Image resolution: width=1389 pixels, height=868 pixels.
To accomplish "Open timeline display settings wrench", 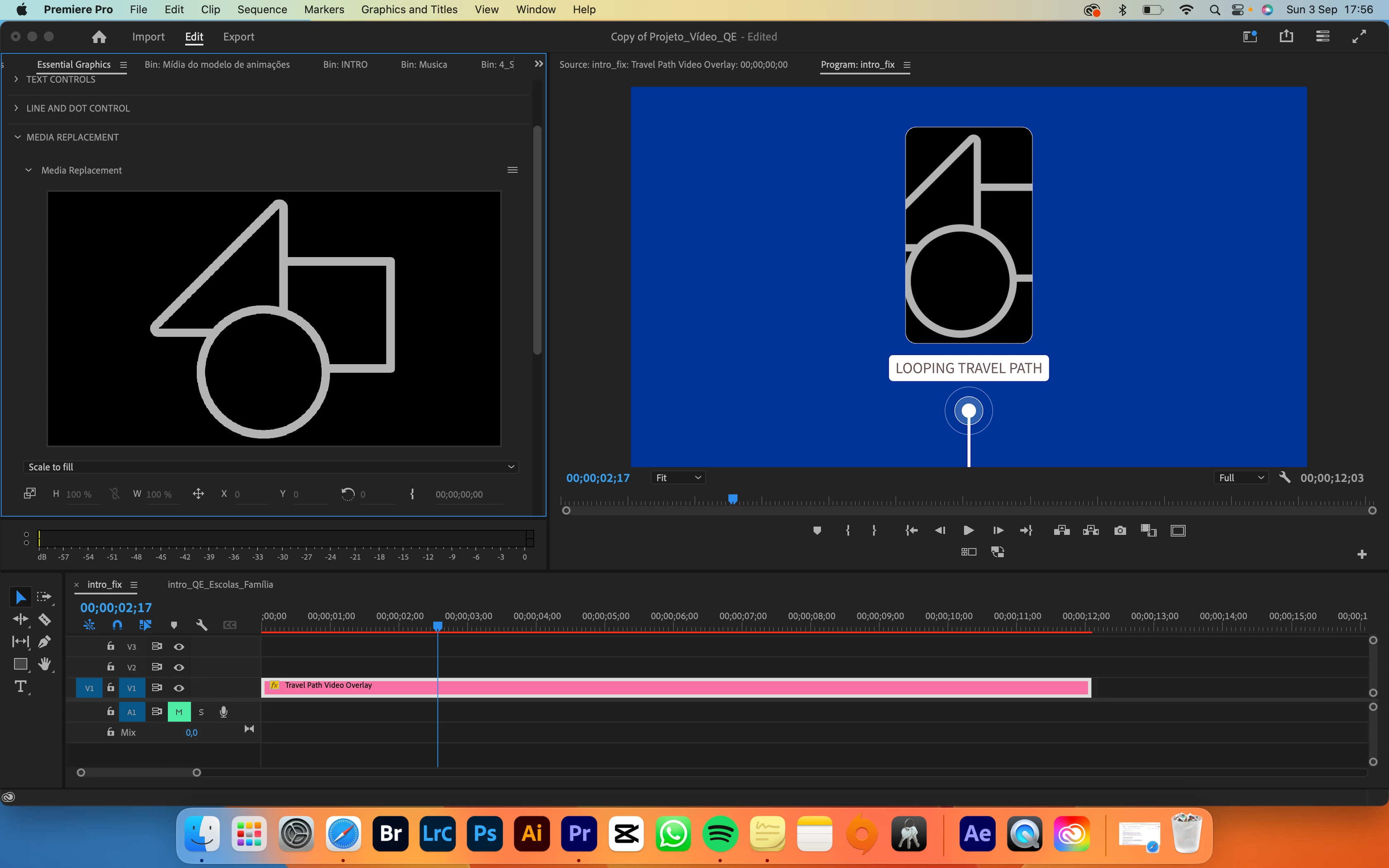I will 201,625.
